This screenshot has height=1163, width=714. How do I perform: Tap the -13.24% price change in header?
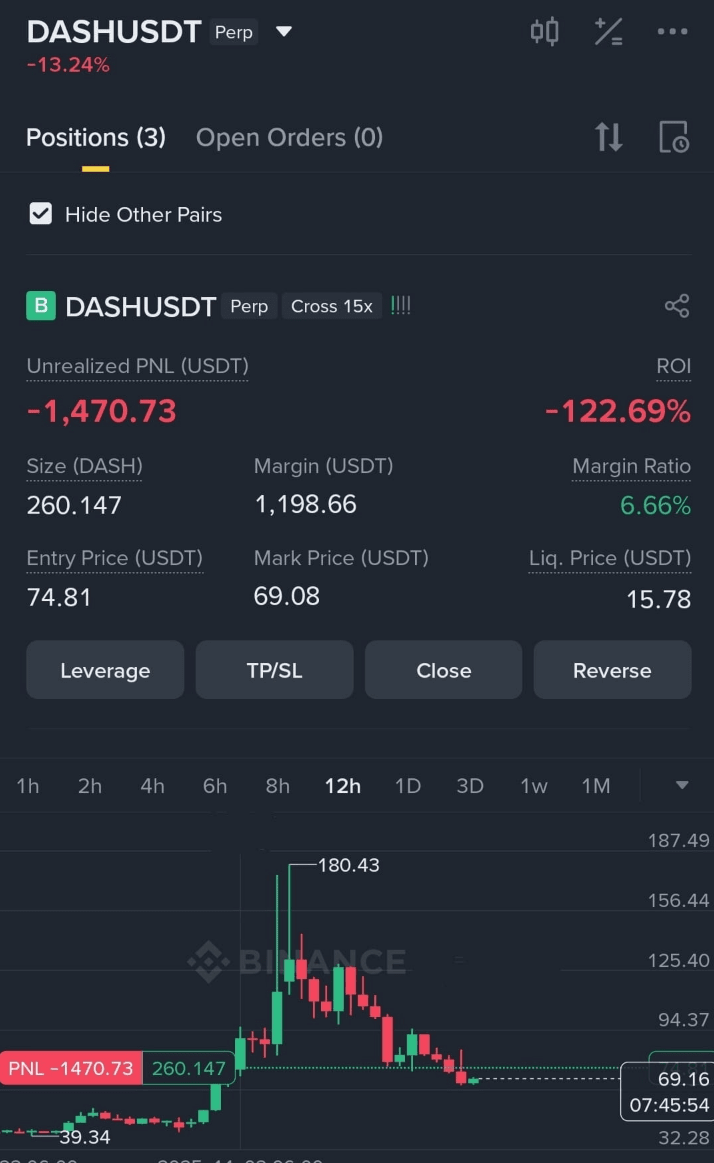[68, 65]
